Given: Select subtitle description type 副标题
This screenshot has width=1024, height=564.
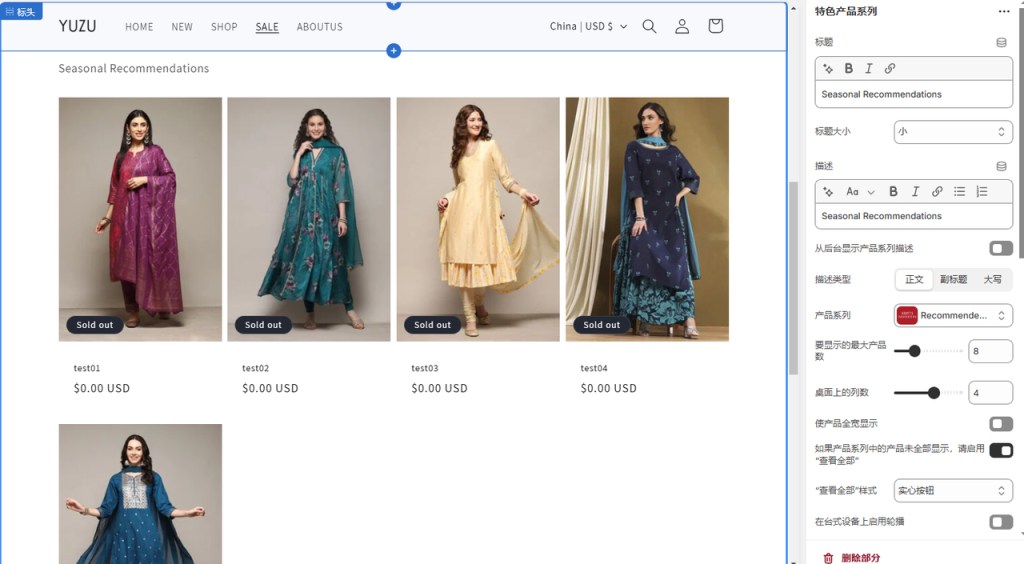Looking at the screenshot, I should point(953,279).
